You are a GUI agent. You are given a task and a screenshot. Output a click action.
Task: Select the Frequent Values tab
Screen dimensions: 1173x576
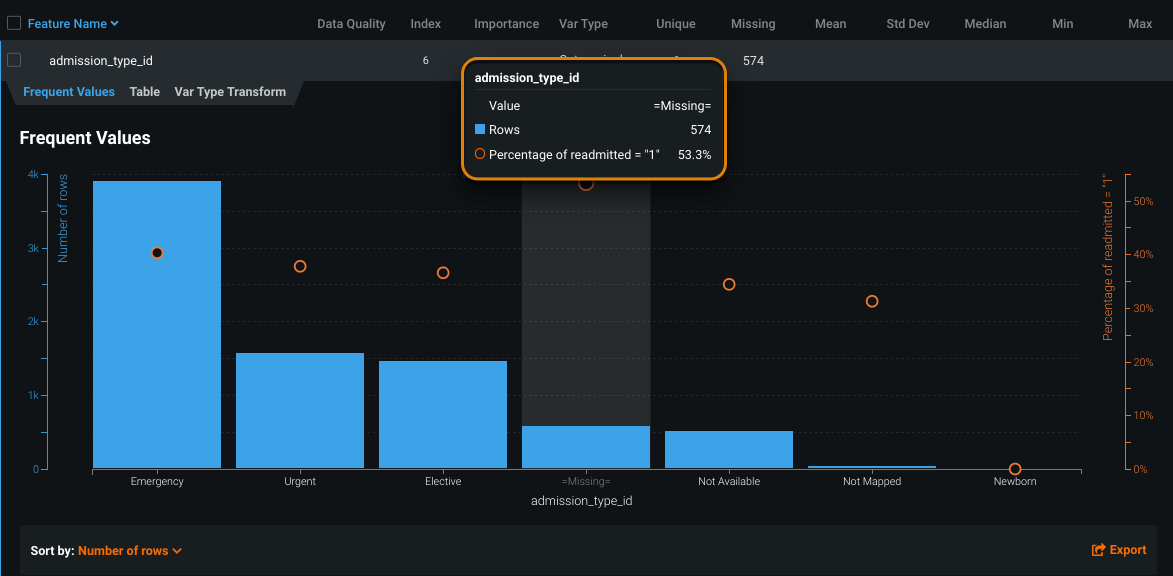click(x=69, y=92)
